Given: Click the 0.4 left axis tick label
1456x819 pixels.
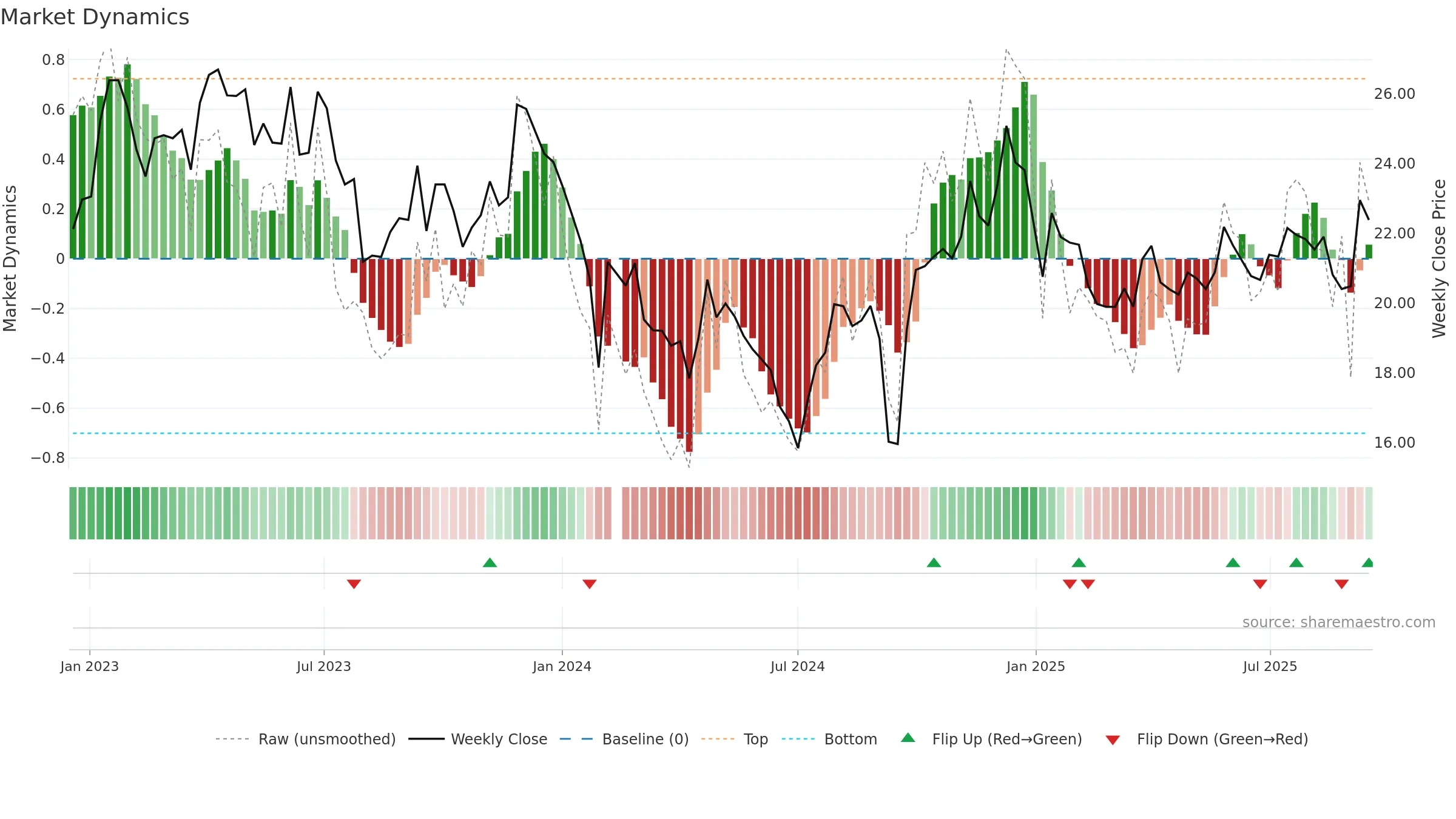Looking at the screenshot, I should pyautogui.click(x=53, y=159).
